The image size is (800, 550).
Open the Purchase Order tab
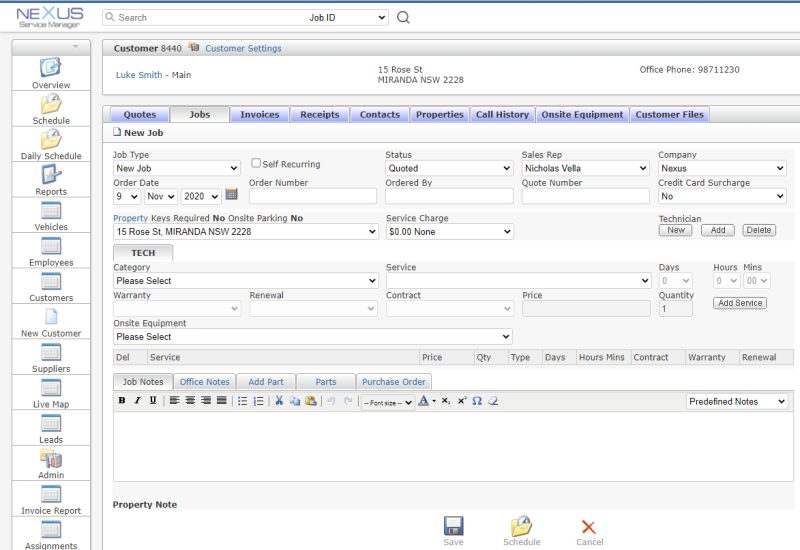click(394, 382)
